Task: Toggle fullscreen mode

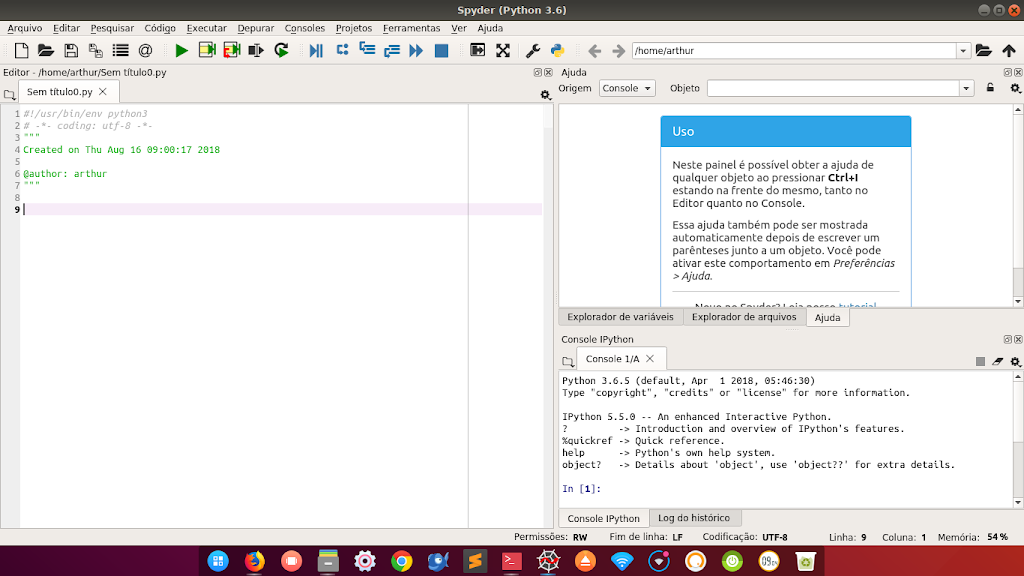Action: tap(502, 50)
